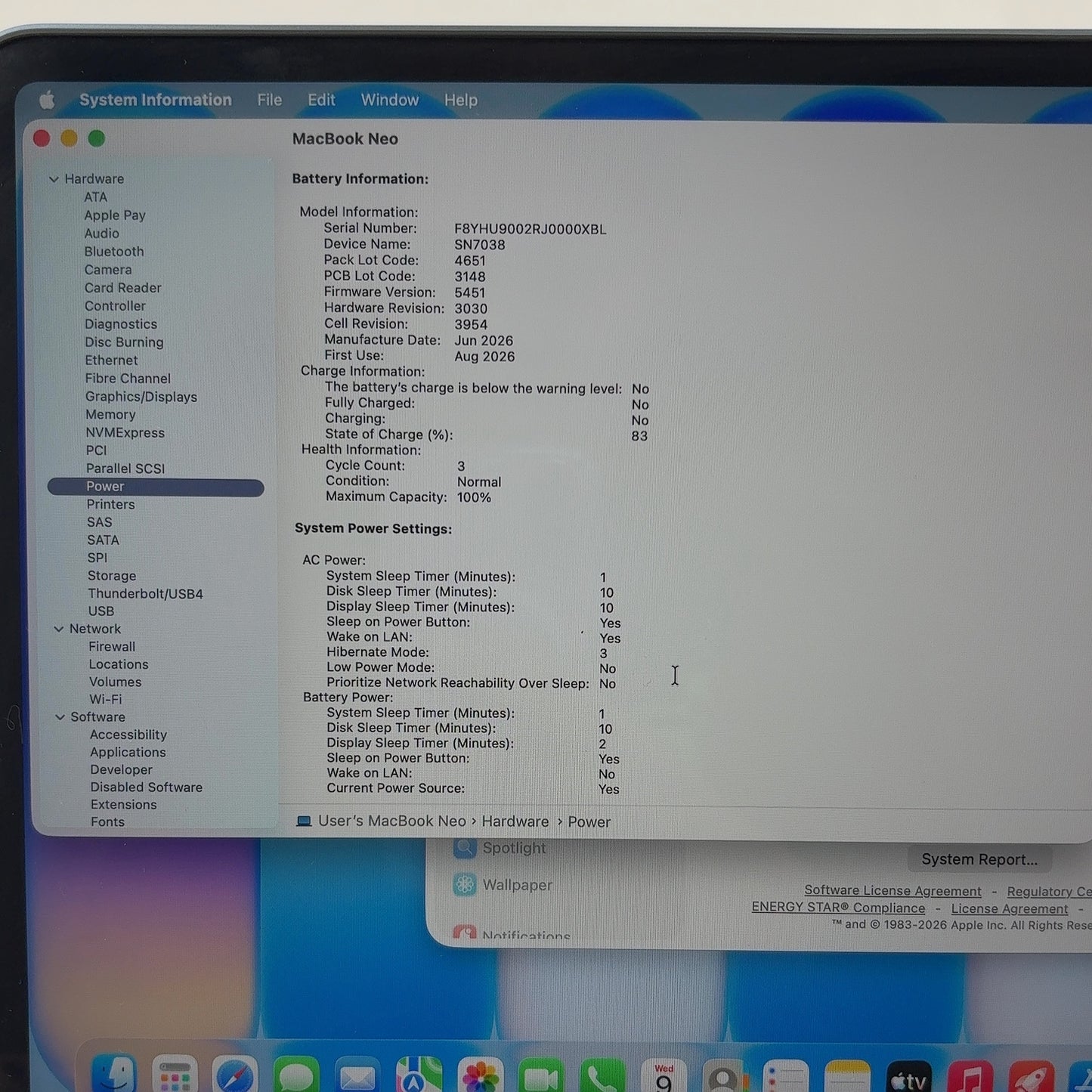This screenshot has width=1092, height=1092.
Task: Start FaceTime from the Dock
Action: coord(541,1077)
